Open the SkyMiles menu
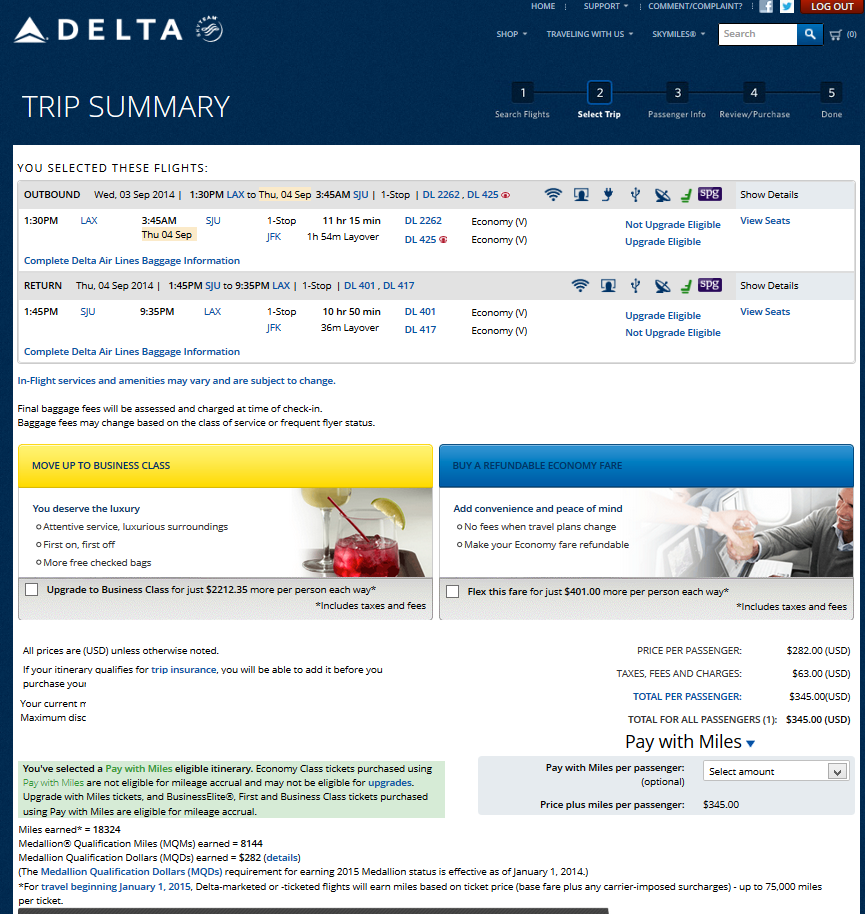Viewport: 865px width, 914px height. click(x=679, y=34)
